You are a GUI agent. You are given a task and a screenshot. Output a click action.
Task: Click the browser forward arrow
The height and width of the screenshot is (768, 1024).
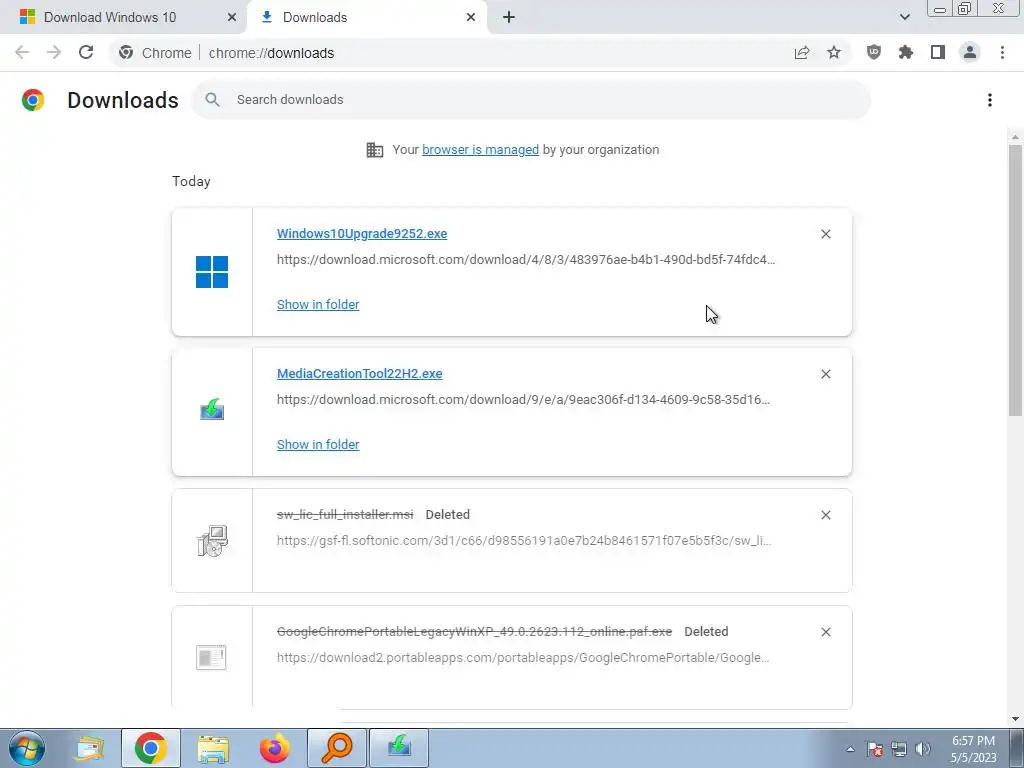[x=54, y=52]
